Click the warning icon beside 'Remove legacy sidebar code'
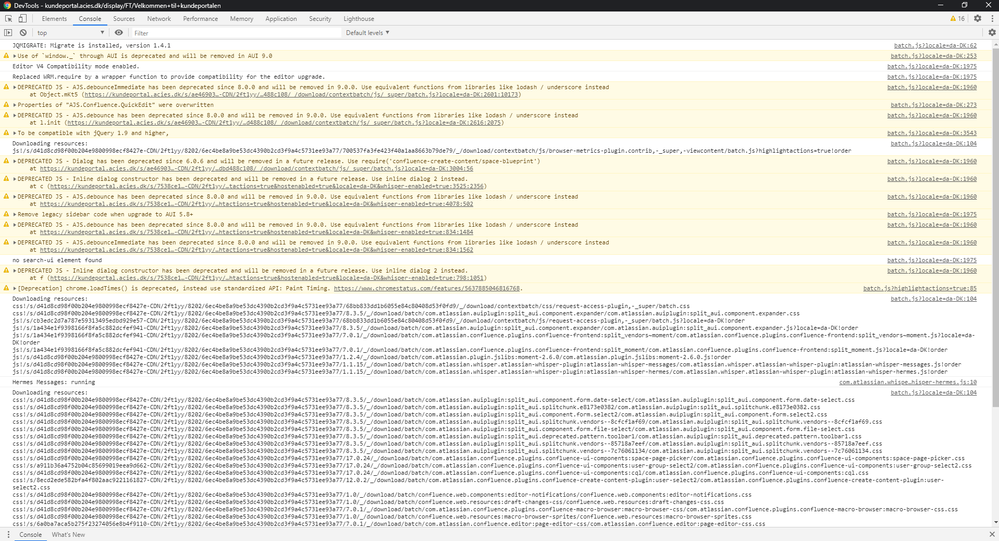The width and height of the screenshot is (999, 541). (x=6, y=214)
